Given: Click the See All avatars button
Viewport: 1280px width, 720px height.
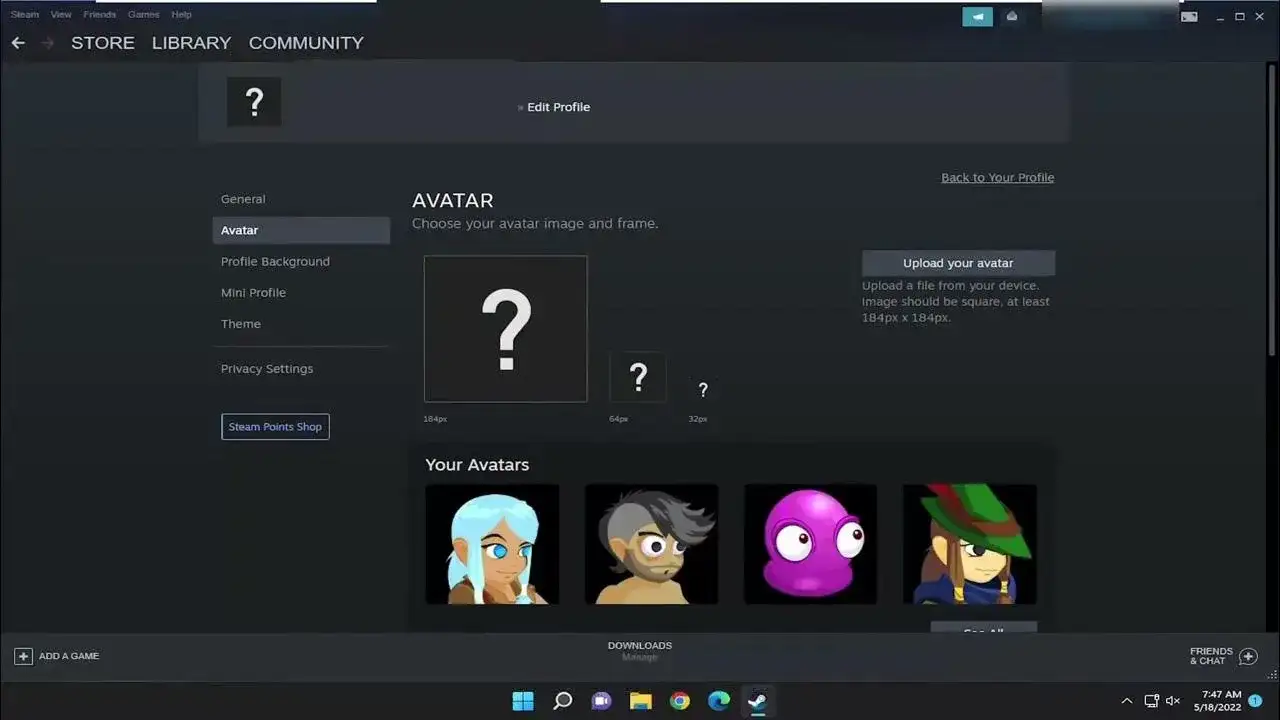Looking at the screenshot, I should pos(983,630).
